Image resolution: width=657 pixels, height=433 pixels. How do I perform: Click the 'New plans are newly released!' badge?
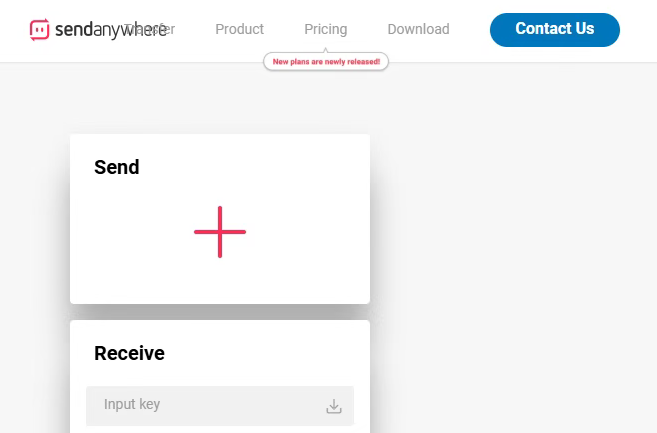(x=326, y=62)
